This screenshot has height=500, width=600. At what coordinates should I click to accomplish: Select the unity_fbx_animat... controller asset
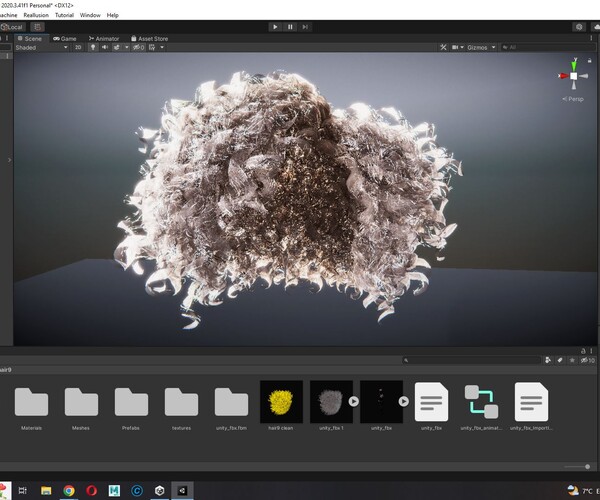[x=481, y=402]
